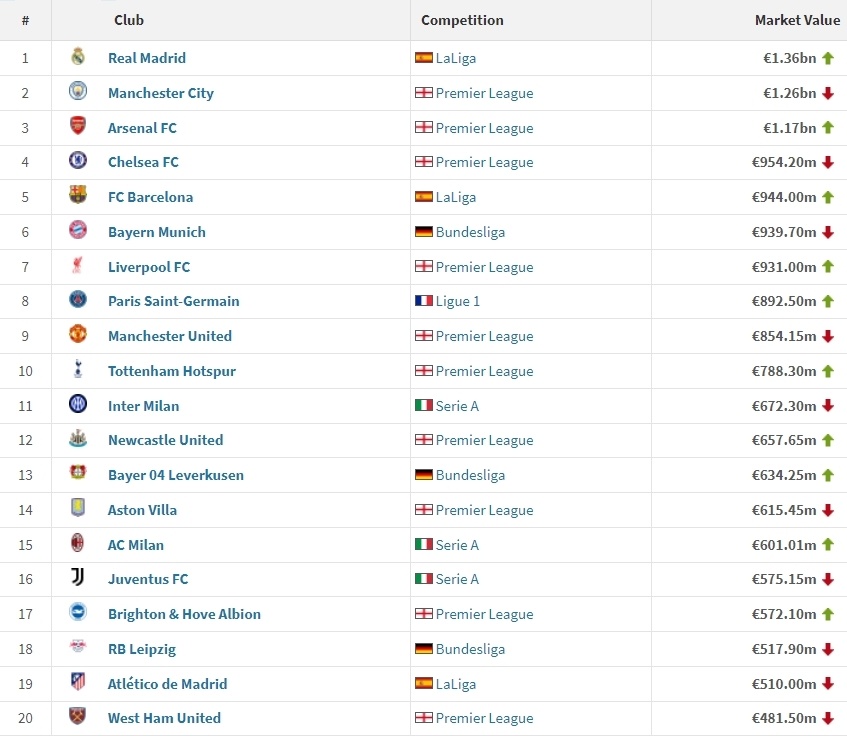Click the # ranking column header
Image resolution: width=847 pixels, height=736 pixels.
25,20
